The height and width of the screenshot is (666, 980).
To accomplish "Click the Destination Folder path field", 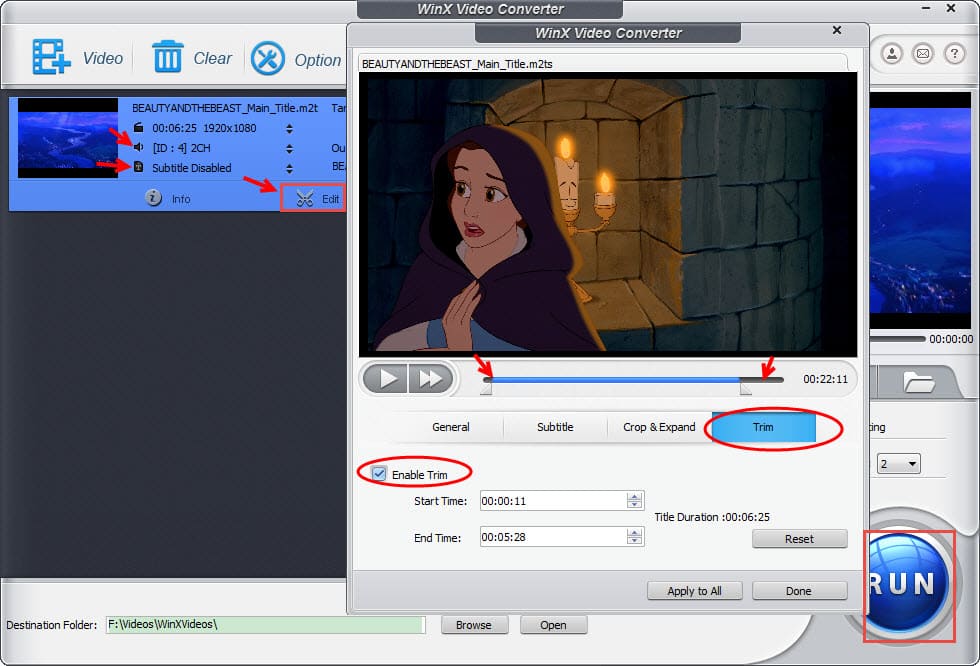I will [x=266, y=624].
